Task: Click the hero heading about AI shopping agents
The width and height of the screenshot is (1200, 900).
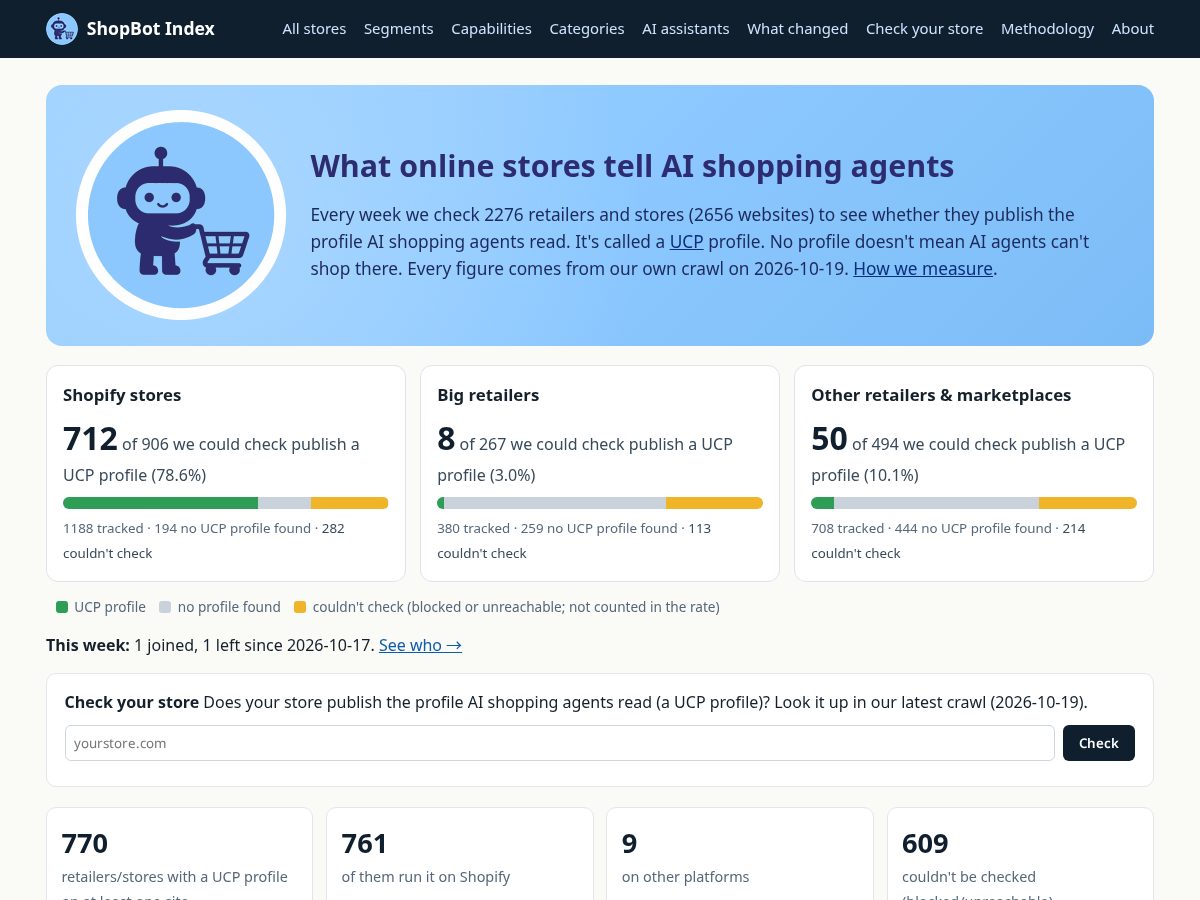Action: coord(632,166)
